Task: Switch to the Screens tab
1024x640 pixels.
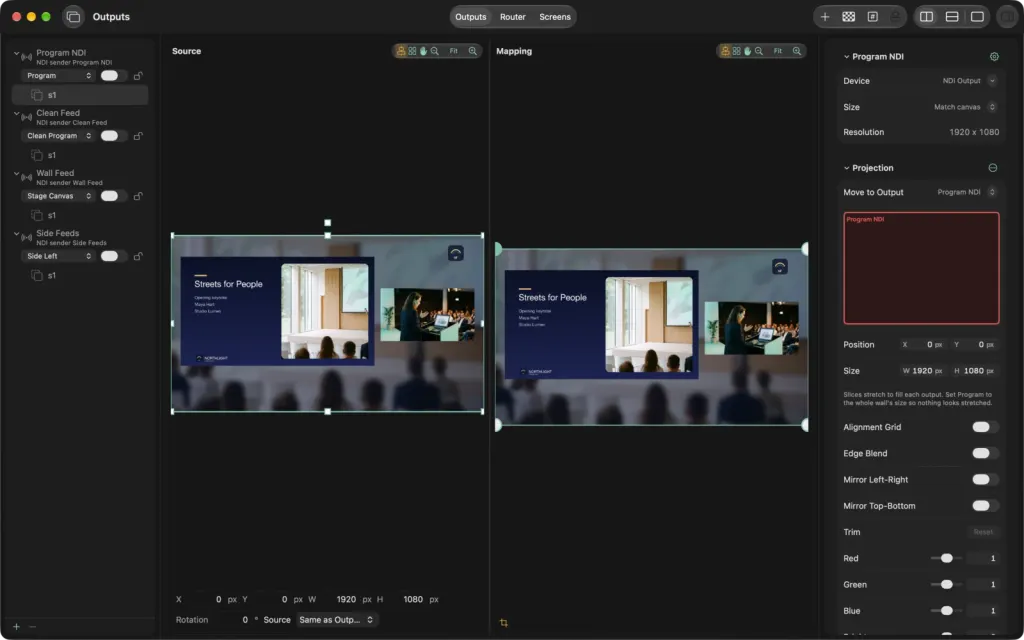Action: point(554,17)
